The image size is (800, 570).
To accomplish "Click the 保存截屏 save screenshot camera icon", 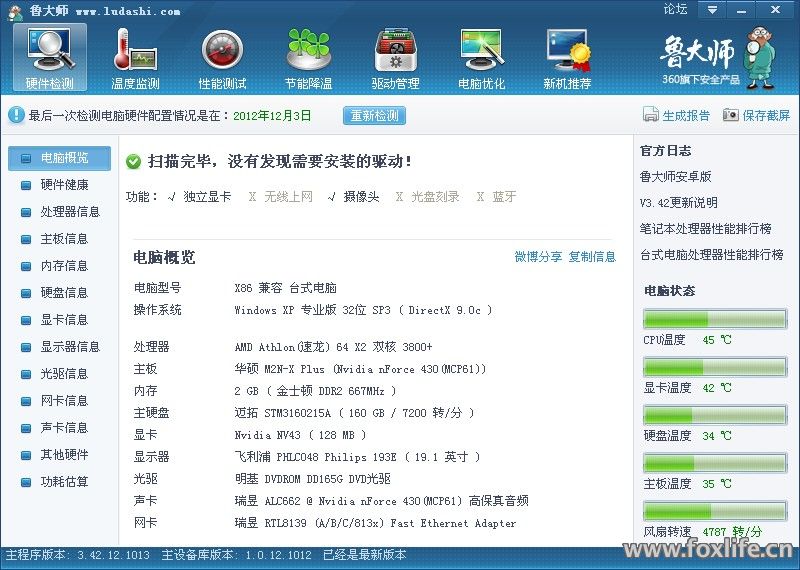I will tap(731, 115).
